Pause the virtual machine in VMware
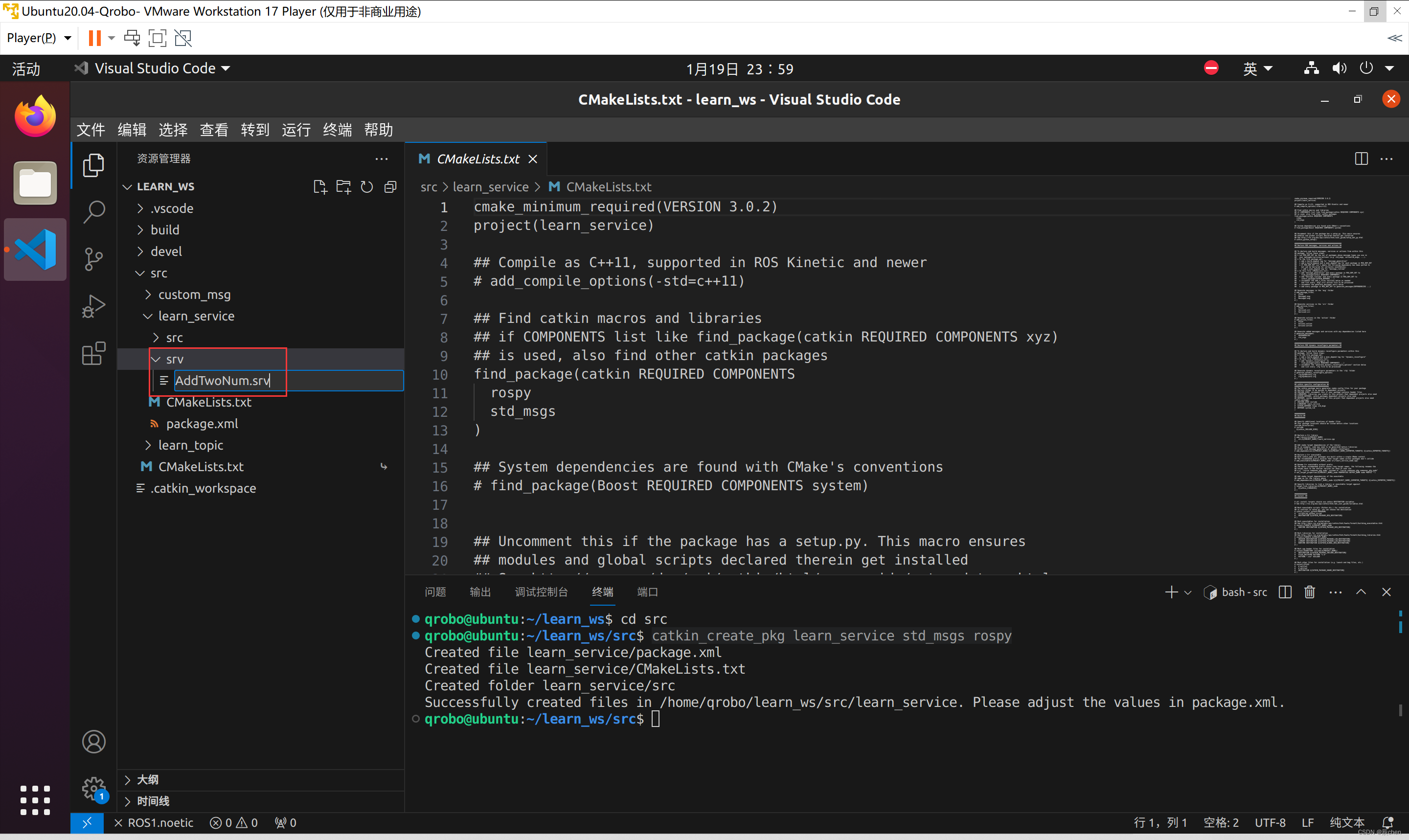Screen dimensions: 1409x840 click(94, 38)
